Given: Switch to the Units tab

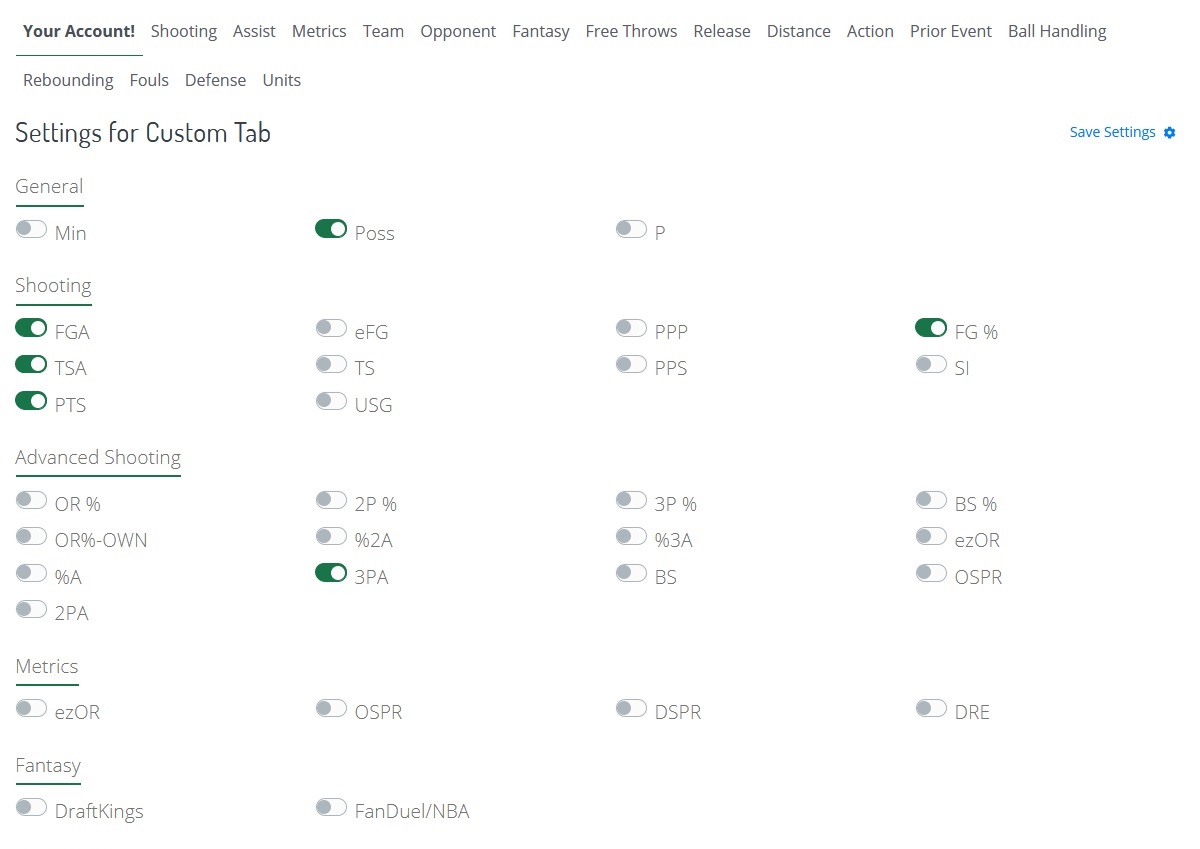Looking at the screenshot, I should tap(281, 80).
